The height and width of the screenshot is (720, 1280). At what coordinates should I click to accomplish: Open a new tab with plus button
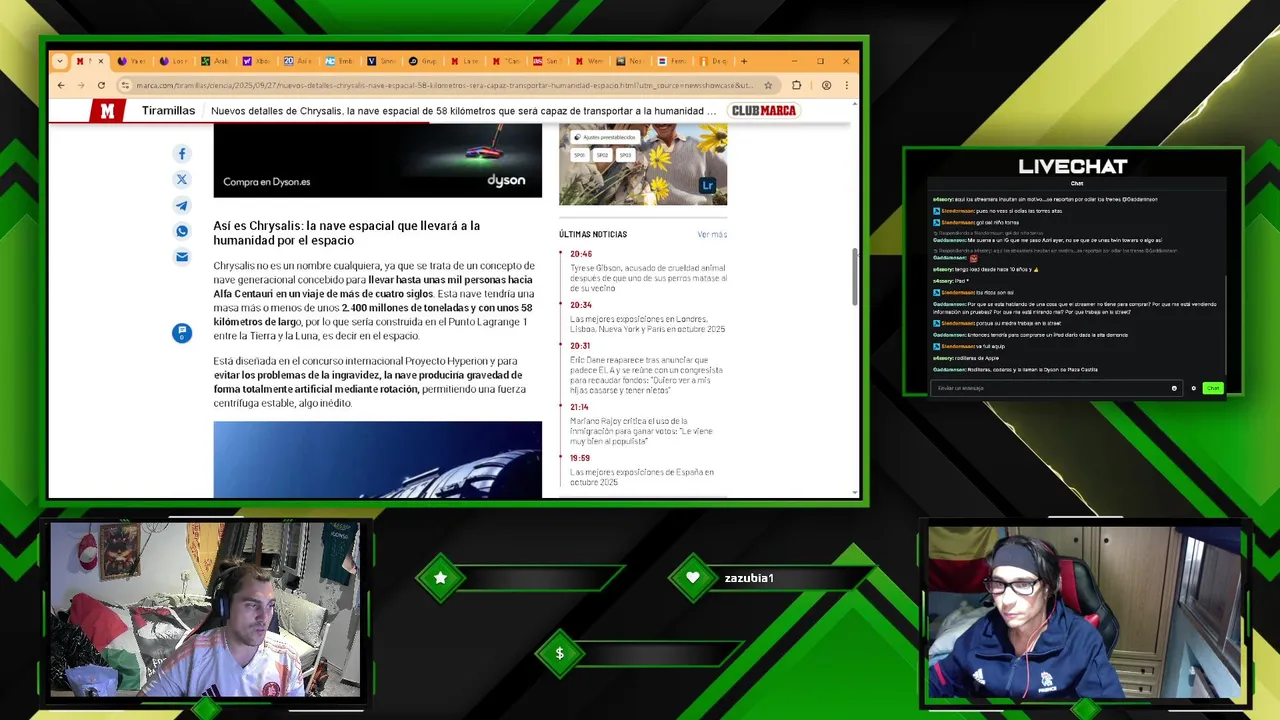pyautogui.click(x=743, y=61)
